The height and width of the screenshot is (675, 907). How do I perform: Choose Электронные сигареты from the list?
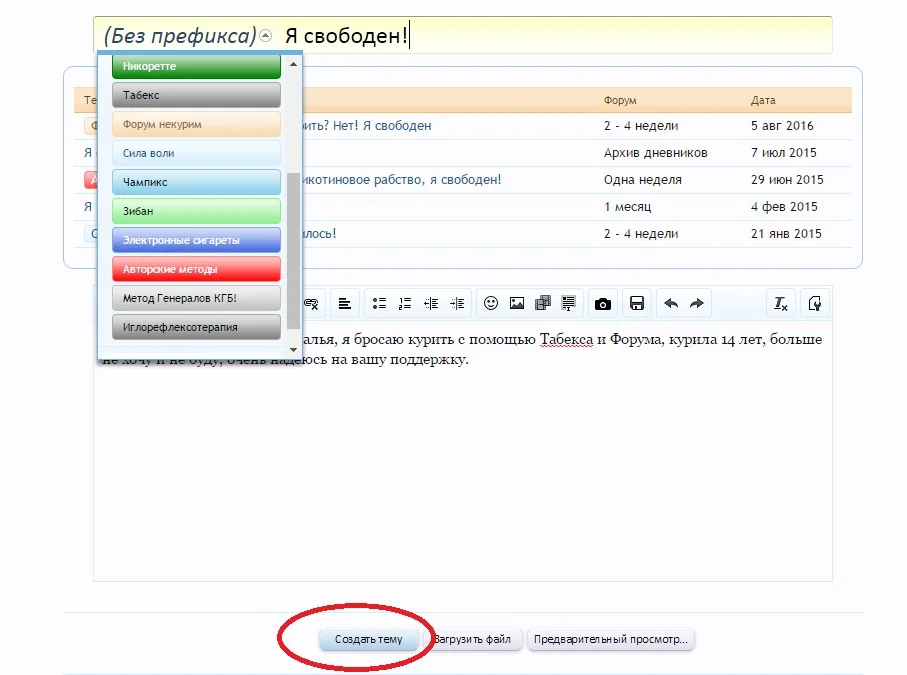tap(195, 239)
